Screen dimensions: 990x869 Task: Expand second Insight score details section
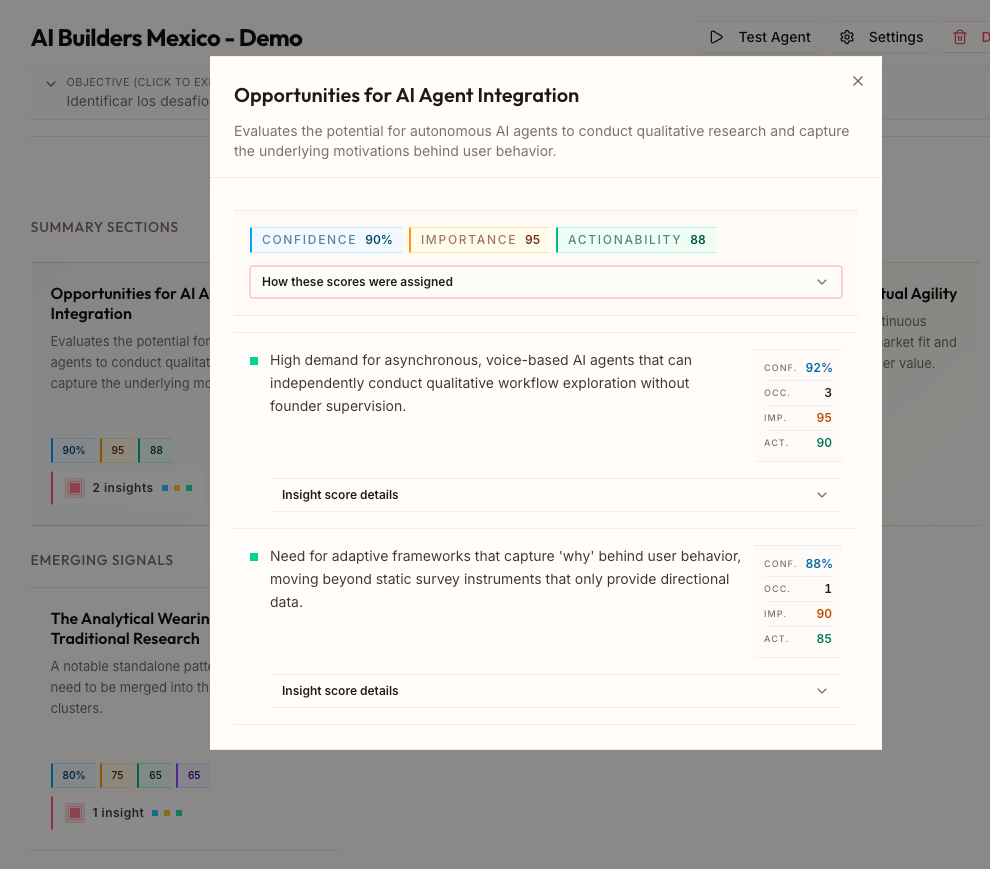[556, 691]
